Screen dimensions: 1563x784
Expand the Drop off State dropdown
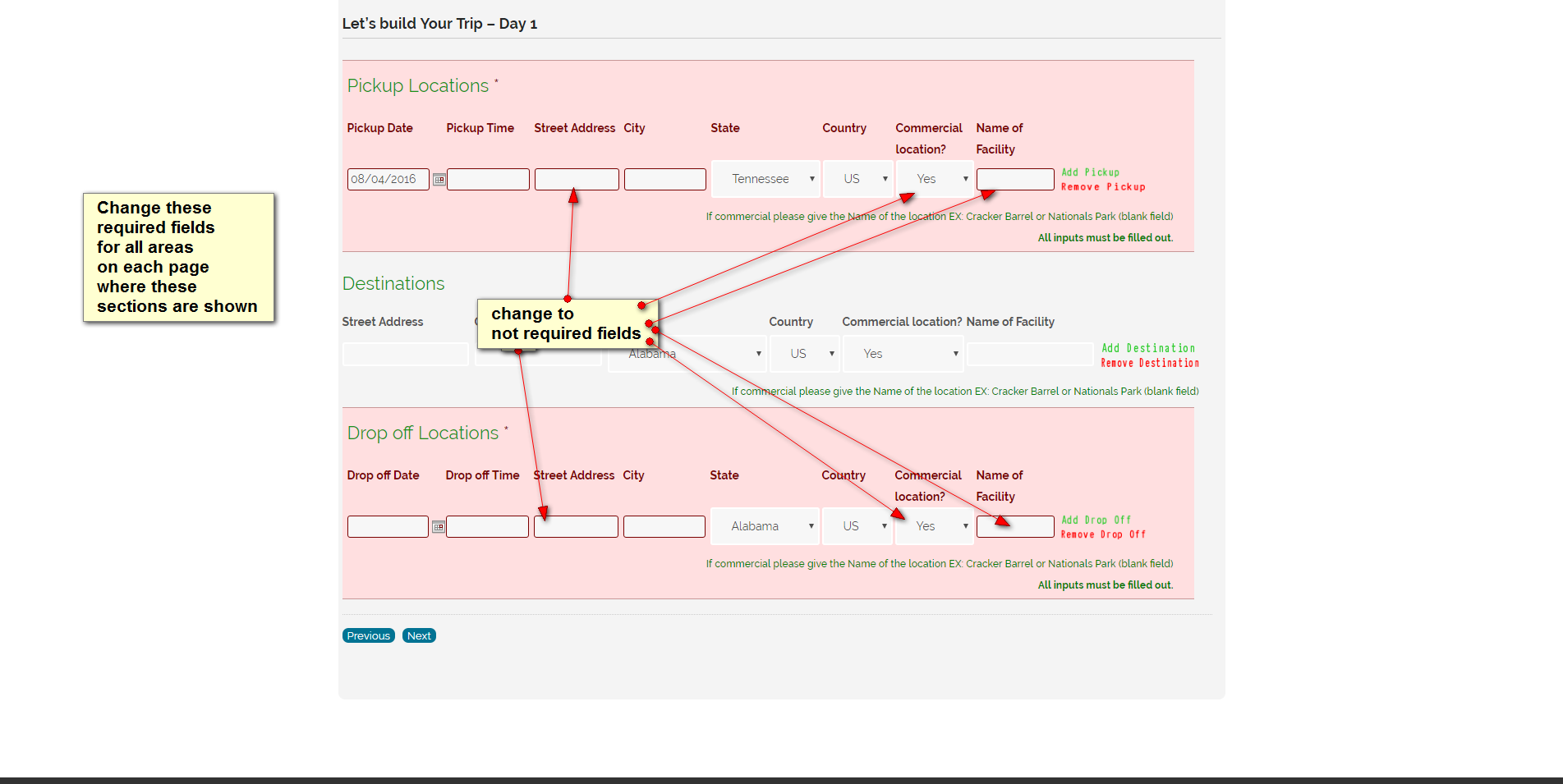tap(765, 526)
